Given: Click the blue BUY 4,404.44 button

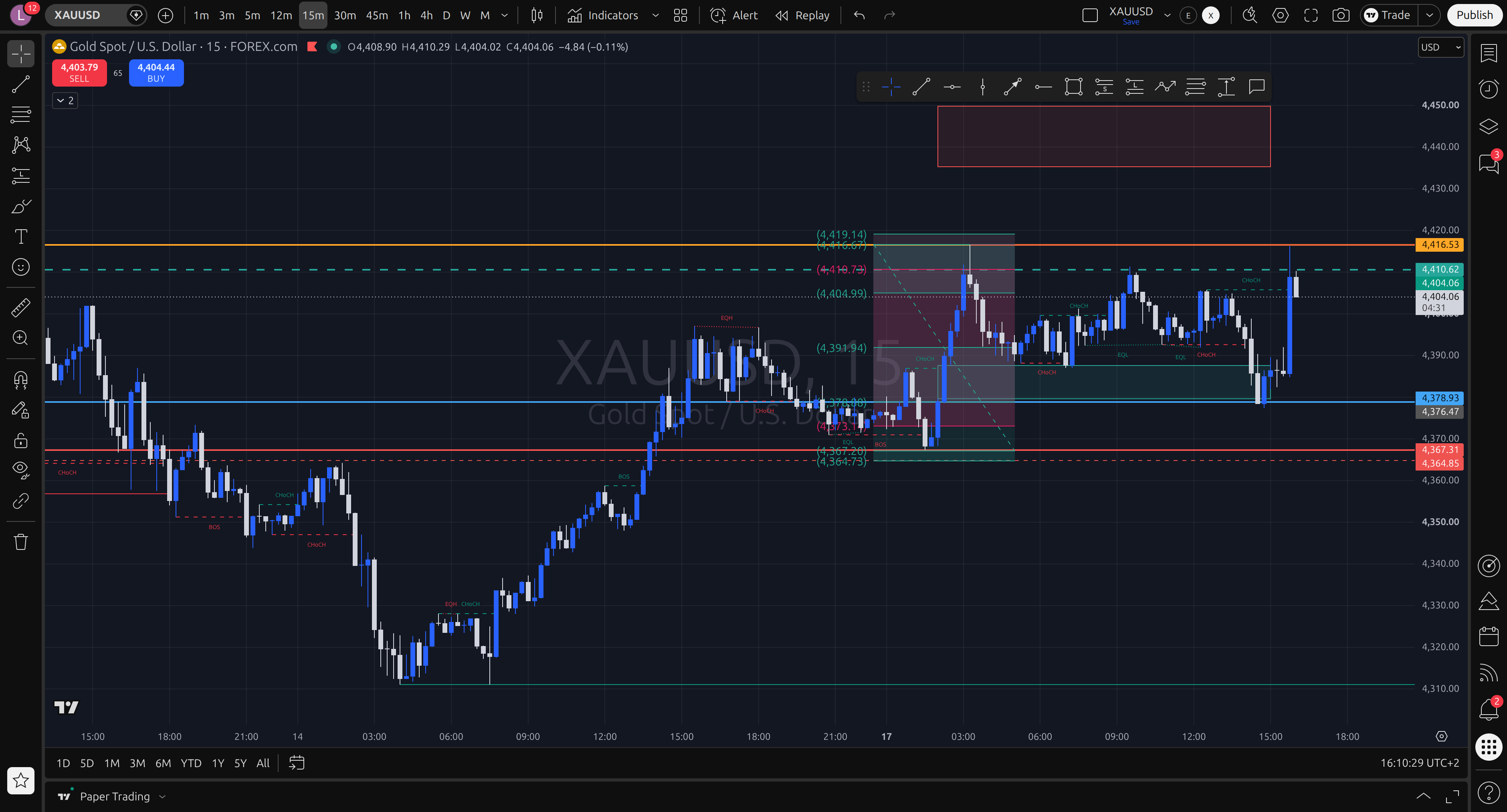Looking at the screenshot, I should point(156,73).
